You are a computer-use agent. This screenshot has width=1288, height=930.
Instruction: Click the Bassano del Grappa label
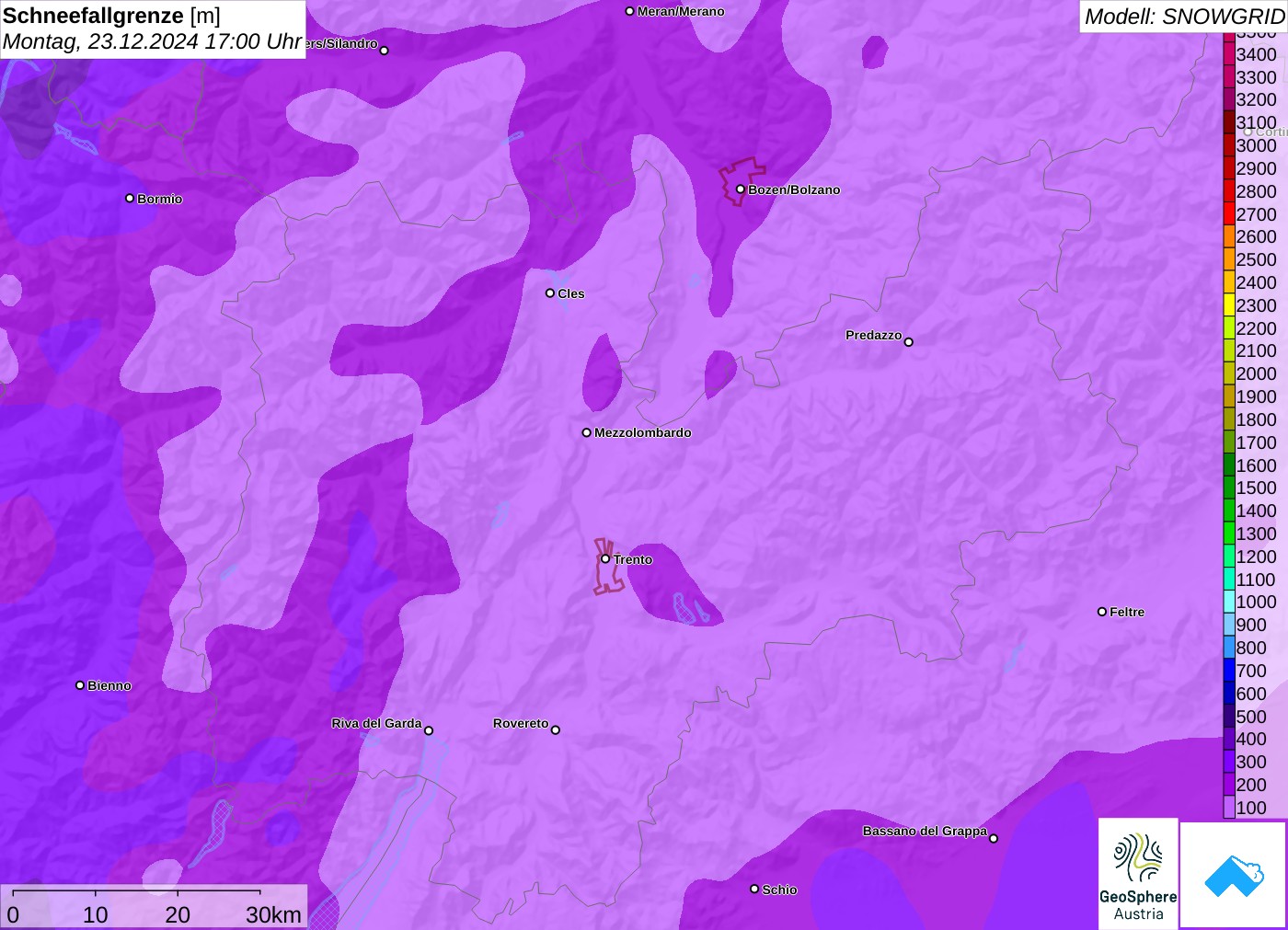pos(925,831)
